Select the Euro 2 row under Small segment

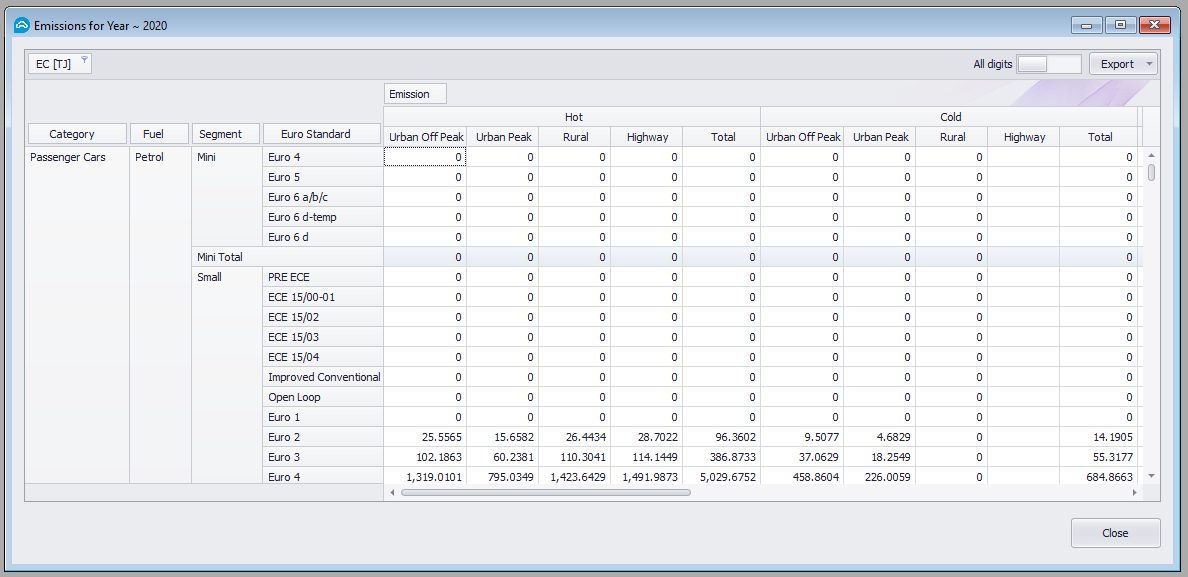click(283, 437)
